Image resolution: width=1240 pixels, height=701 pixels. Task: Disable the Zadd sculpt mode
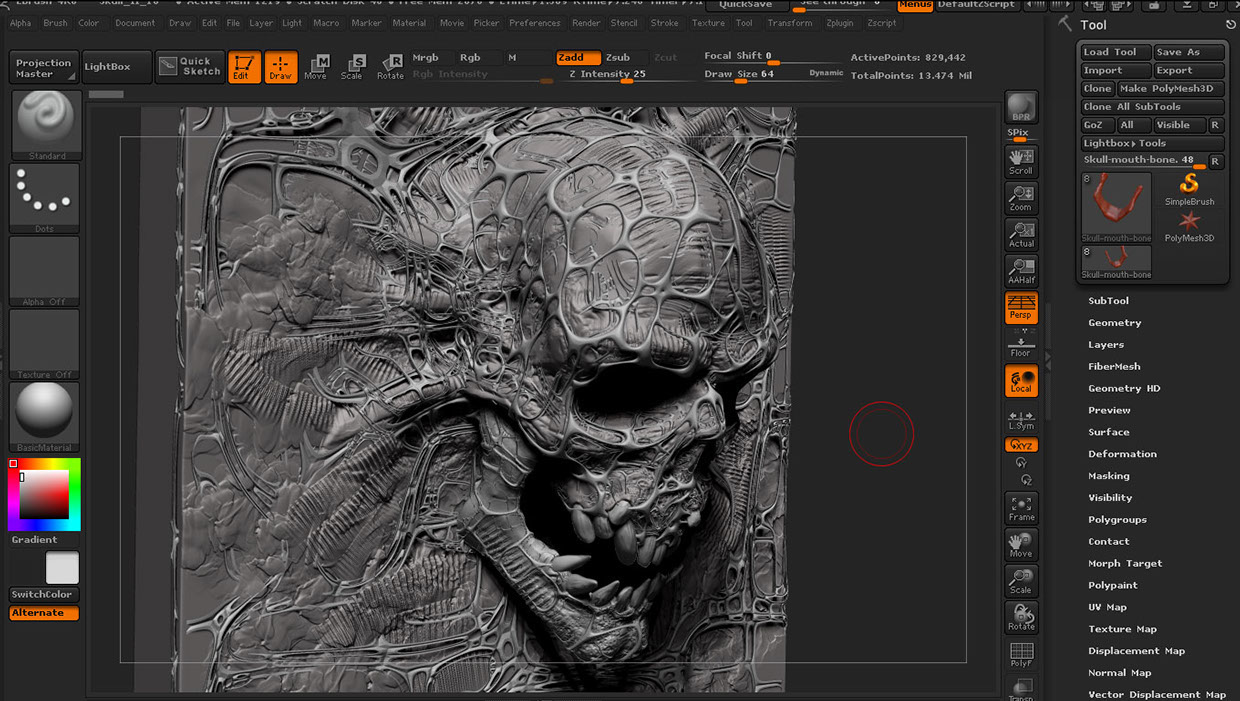578,58
